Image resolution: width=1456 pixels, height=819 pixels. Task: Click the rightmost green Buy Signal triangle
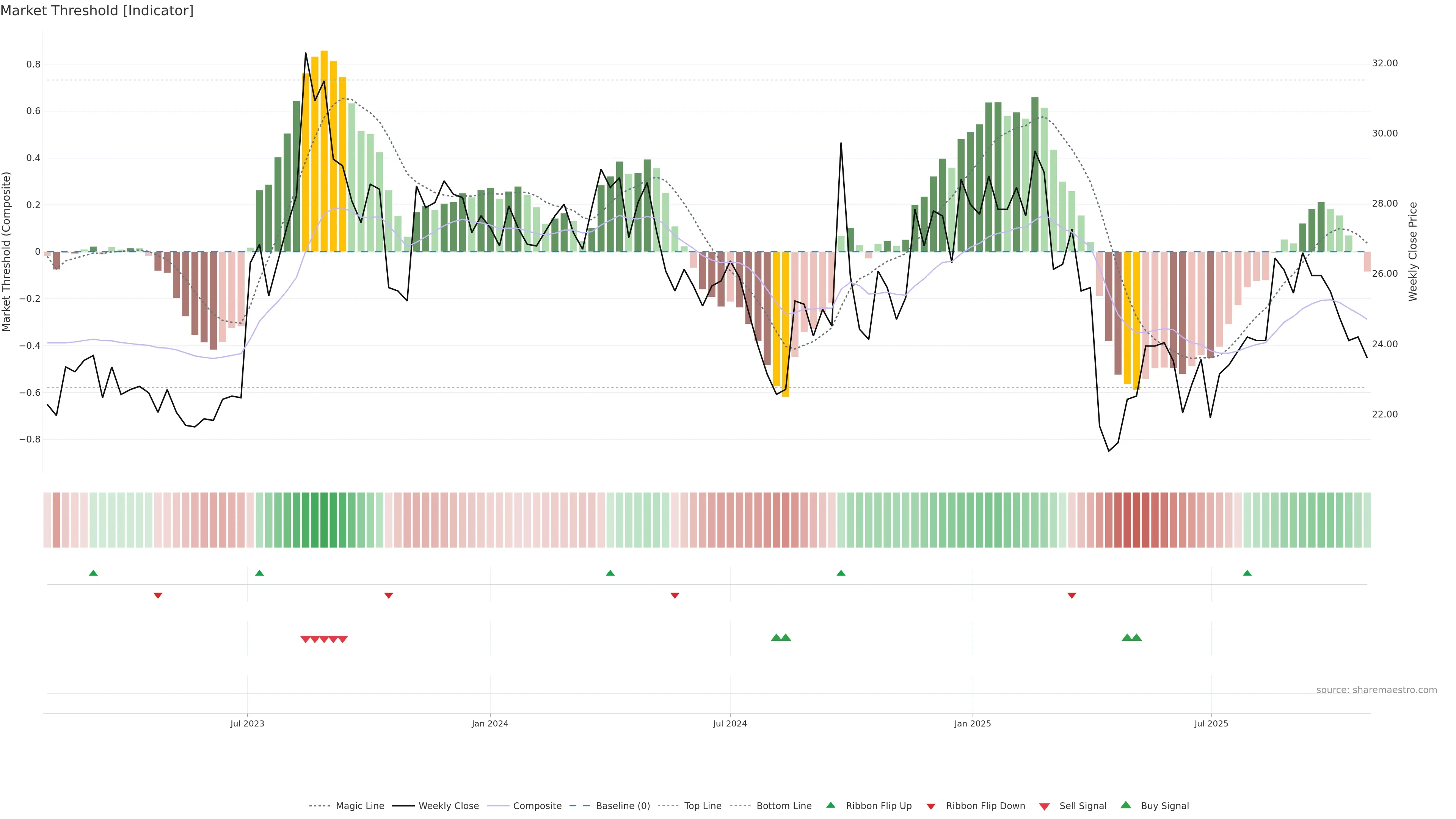pos(1137,637)
